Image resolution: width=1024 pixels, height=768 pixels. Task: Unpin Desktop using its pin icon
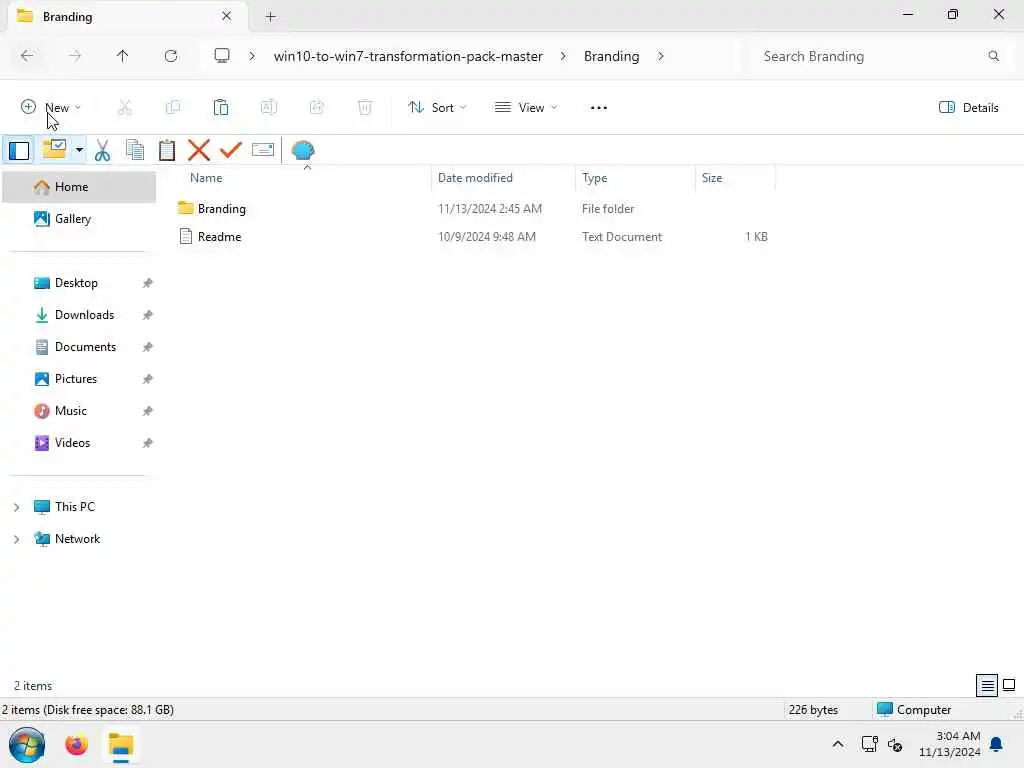[x=148, y=283]
